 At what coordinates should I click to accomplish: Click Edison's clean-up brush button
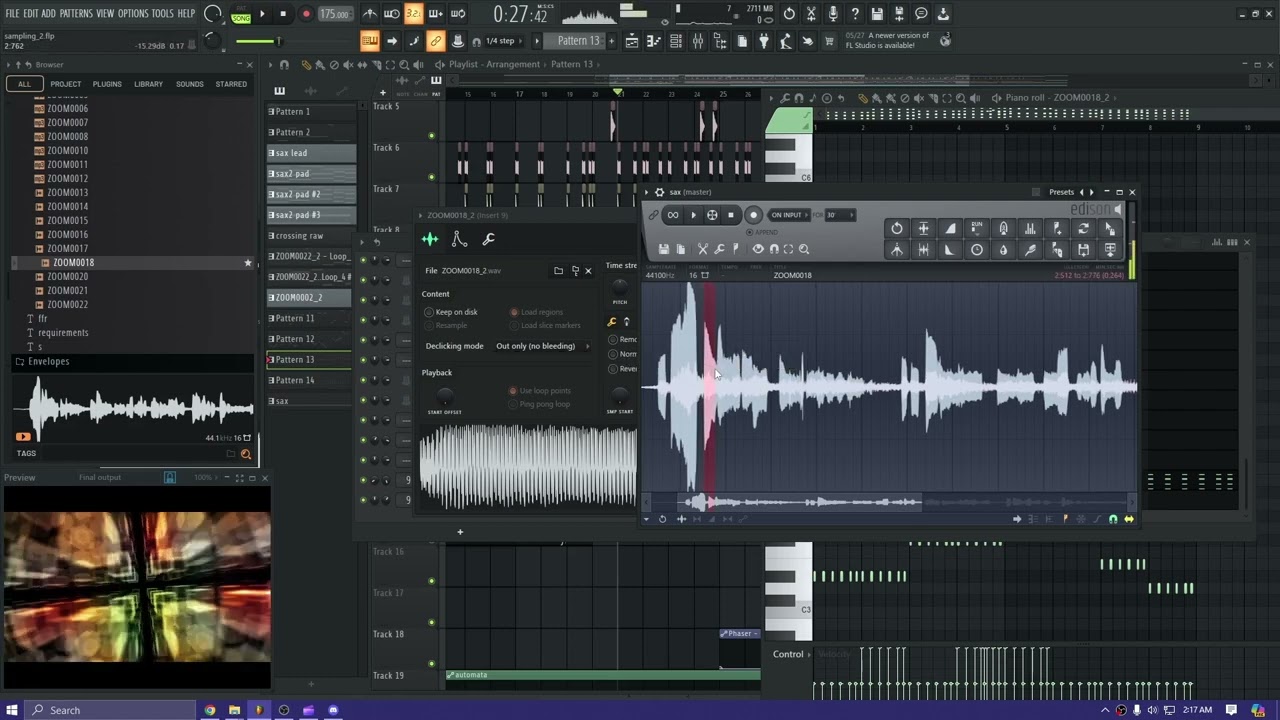1030,250
